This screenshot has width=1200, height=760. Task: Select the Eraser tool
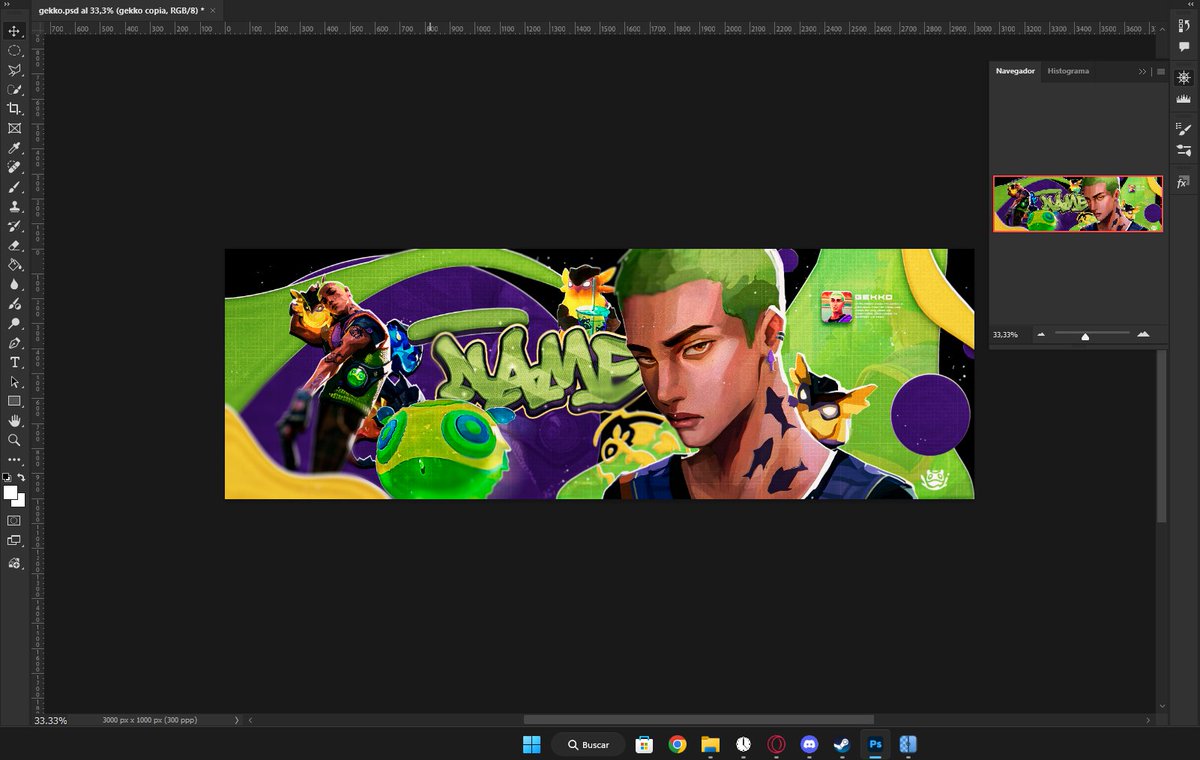(14, 245)
